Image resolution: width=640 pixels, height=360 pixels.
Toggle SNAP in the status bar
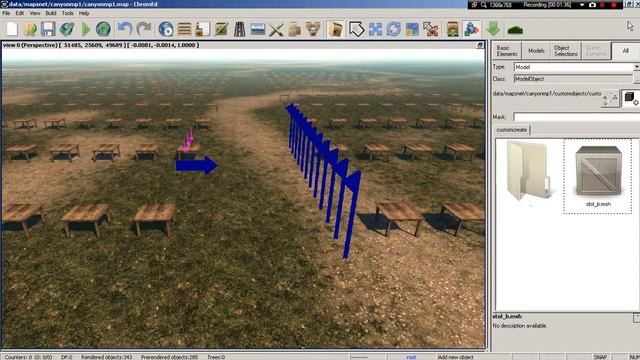click(x=600, y=357)
